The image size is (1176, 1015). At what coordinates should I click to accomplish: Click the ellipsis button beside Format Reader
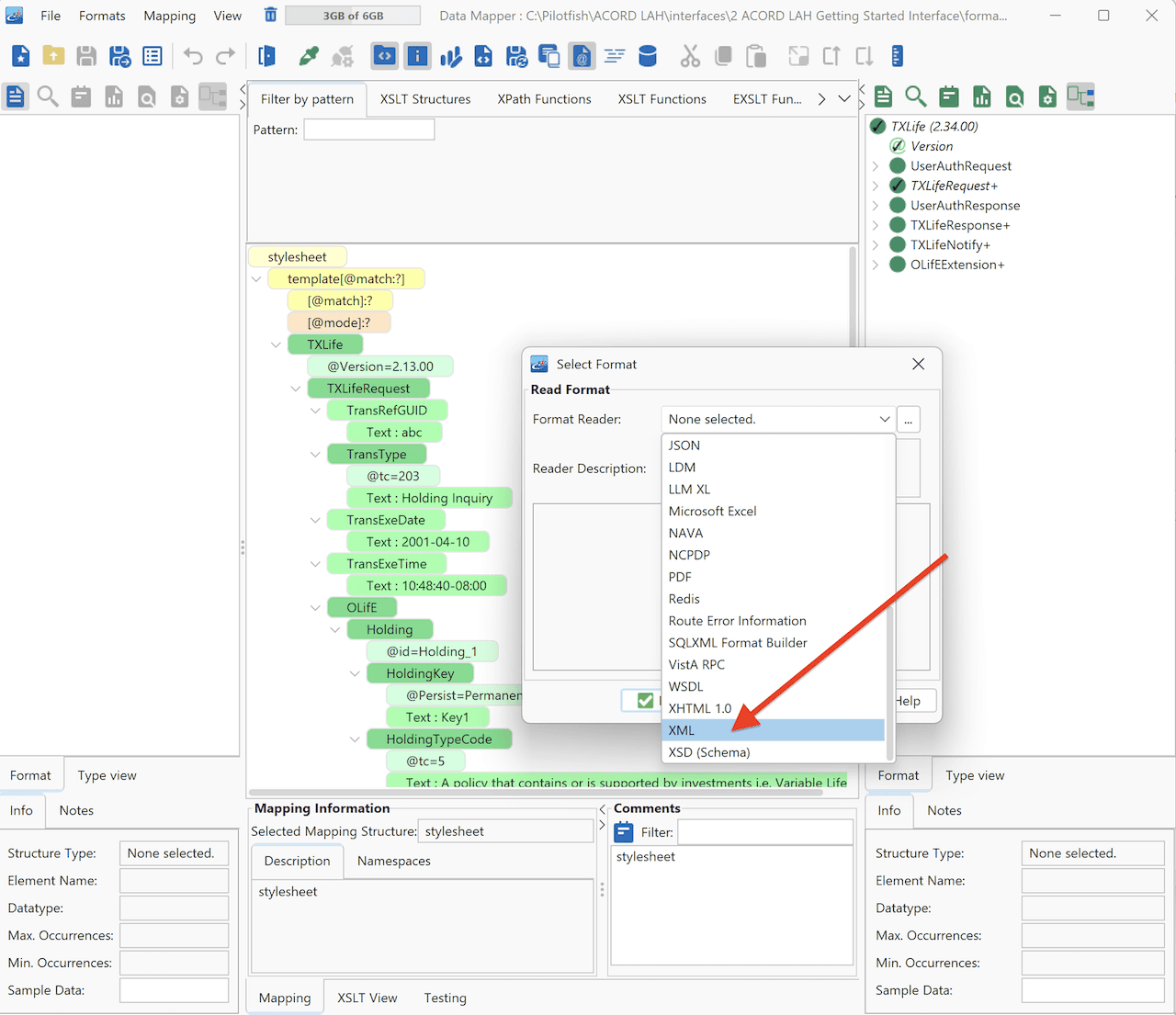click(908, 420)
